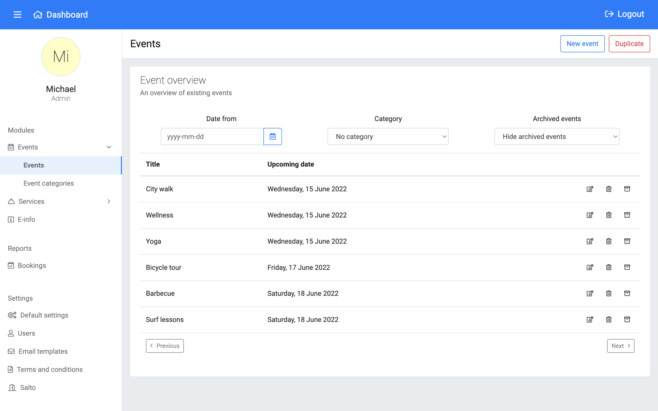Select the City walk title
658x411 pixels.
coord(159,189)
